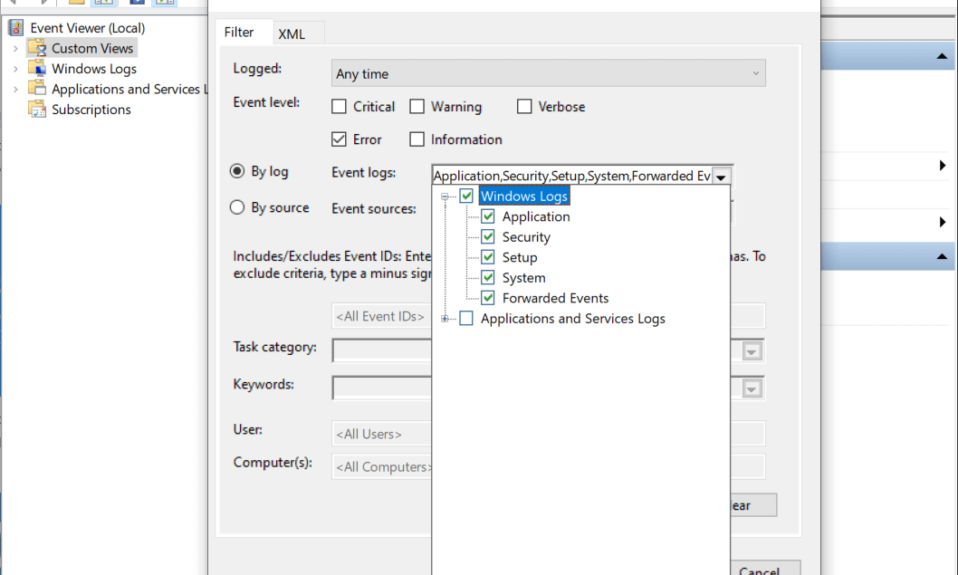
Task: Open the Logged time range dropdown
Action: (x=548, y=74)
